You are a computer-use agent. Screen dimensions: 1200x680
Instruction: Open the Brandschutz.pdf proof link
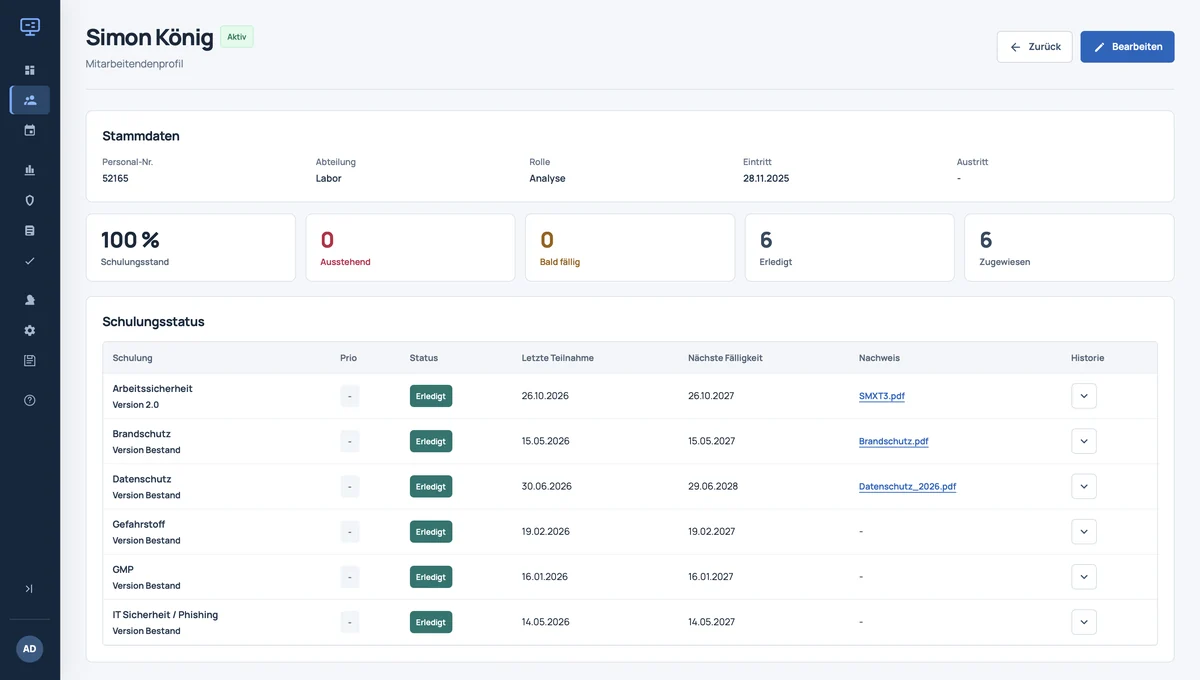[894, 441]
